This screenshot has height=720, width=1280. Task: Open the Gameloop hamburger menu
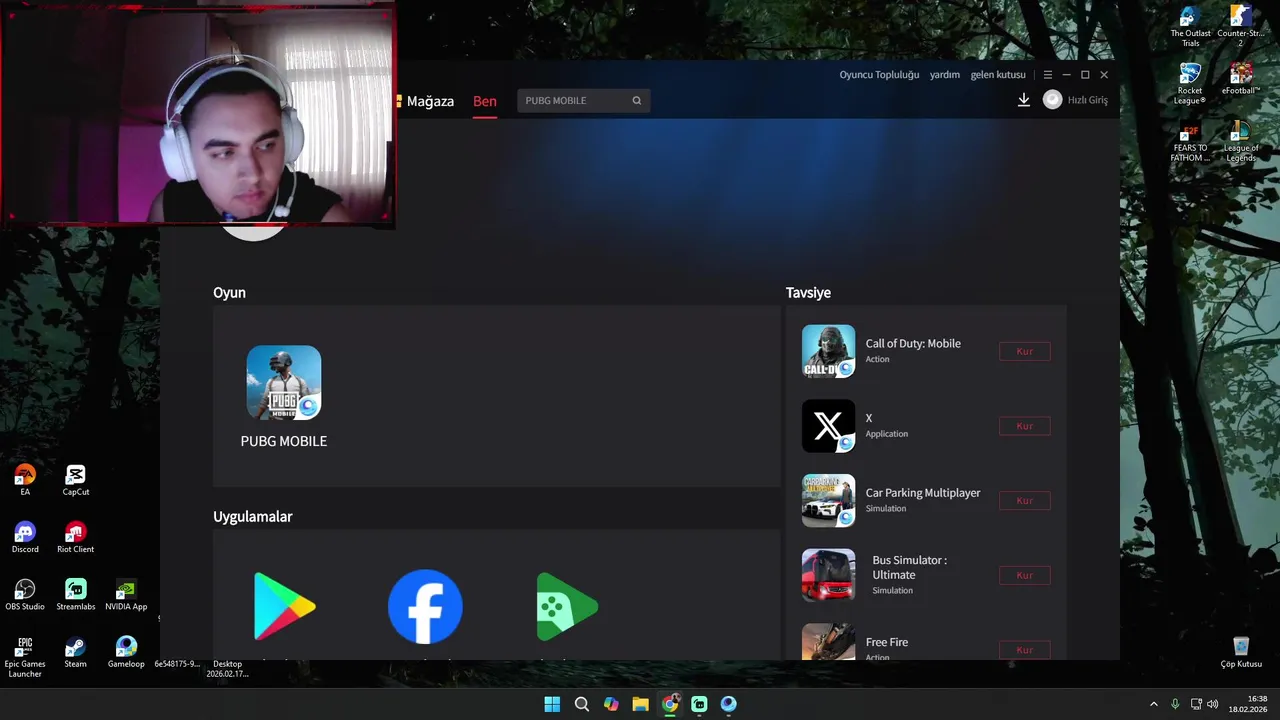(x=1047, y=75)
